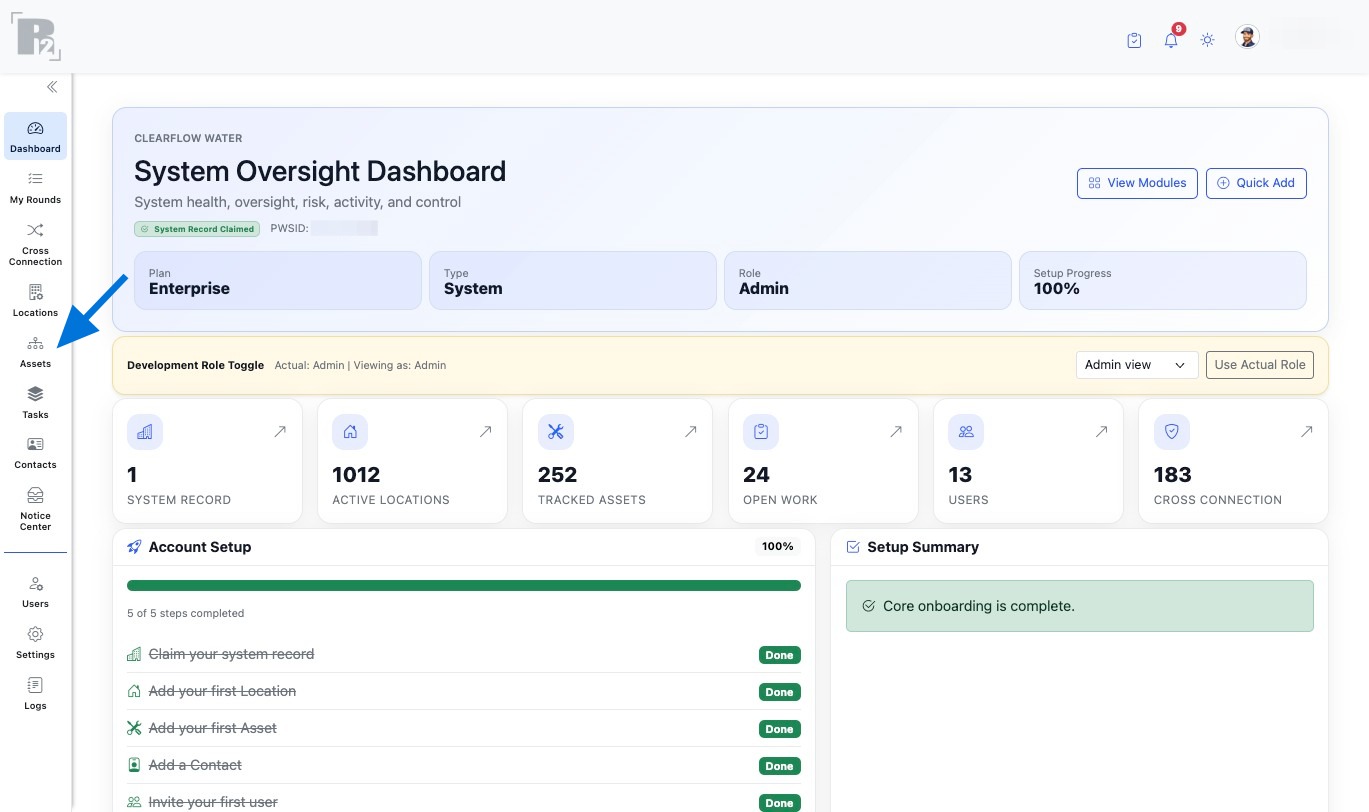1369x812 pixels.
Task: Open notifications bell with 9 badge
Action: [1172, 39]
